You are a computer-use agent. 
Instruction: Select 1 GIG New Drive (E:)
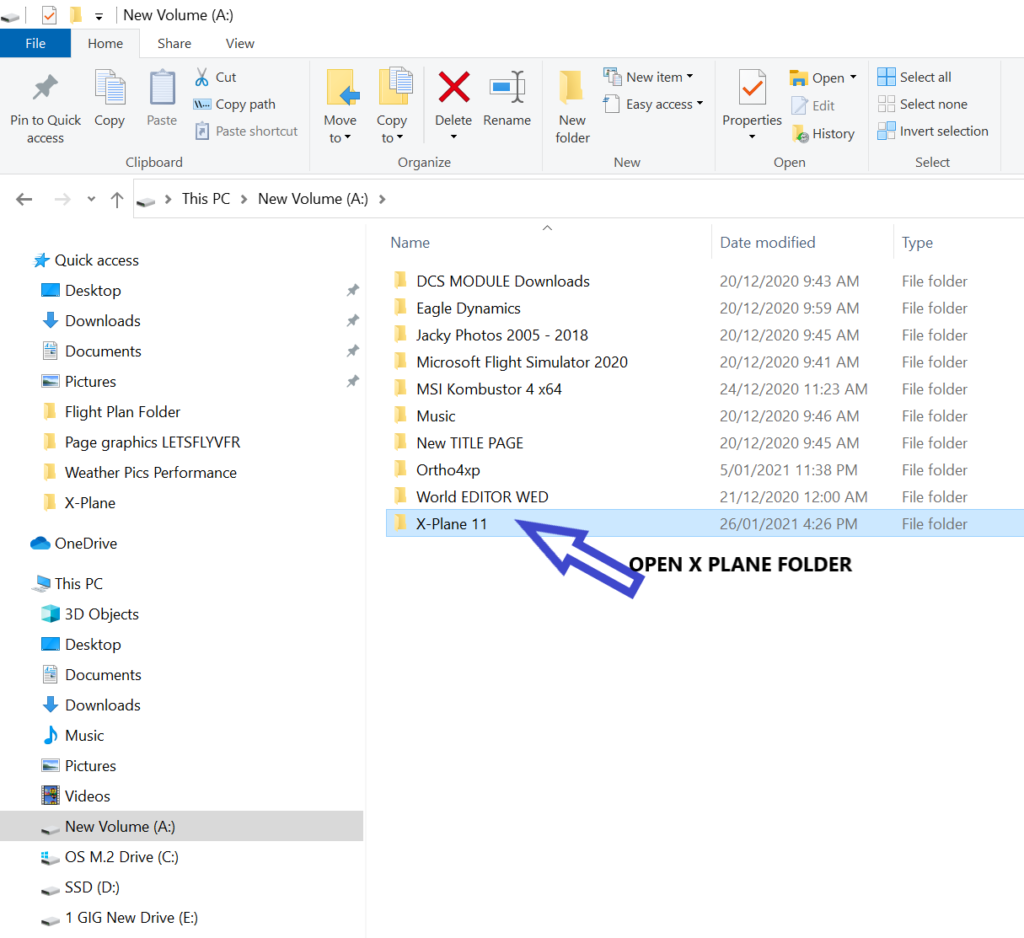119,918
